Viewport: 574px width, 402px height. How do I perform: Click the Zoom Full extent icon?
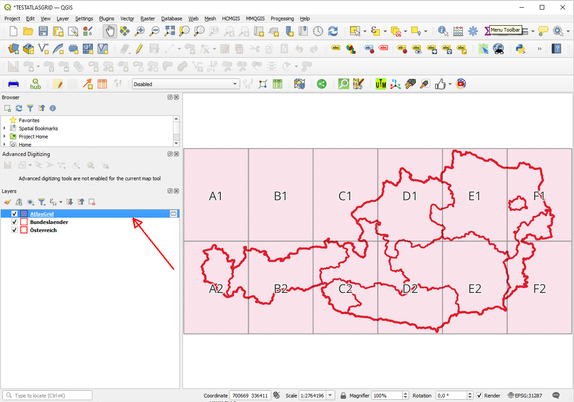(169, 31)
